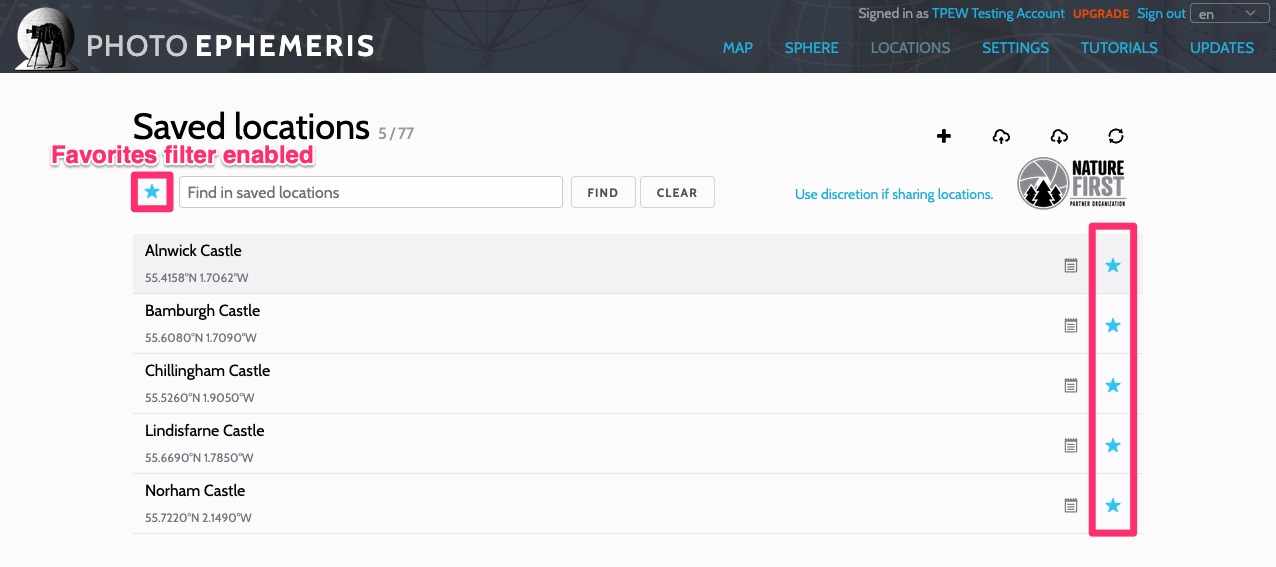Open SETTINGS in the navigation
The height and width of the screenshot is (567, 1276).
tap(1015, 47)
